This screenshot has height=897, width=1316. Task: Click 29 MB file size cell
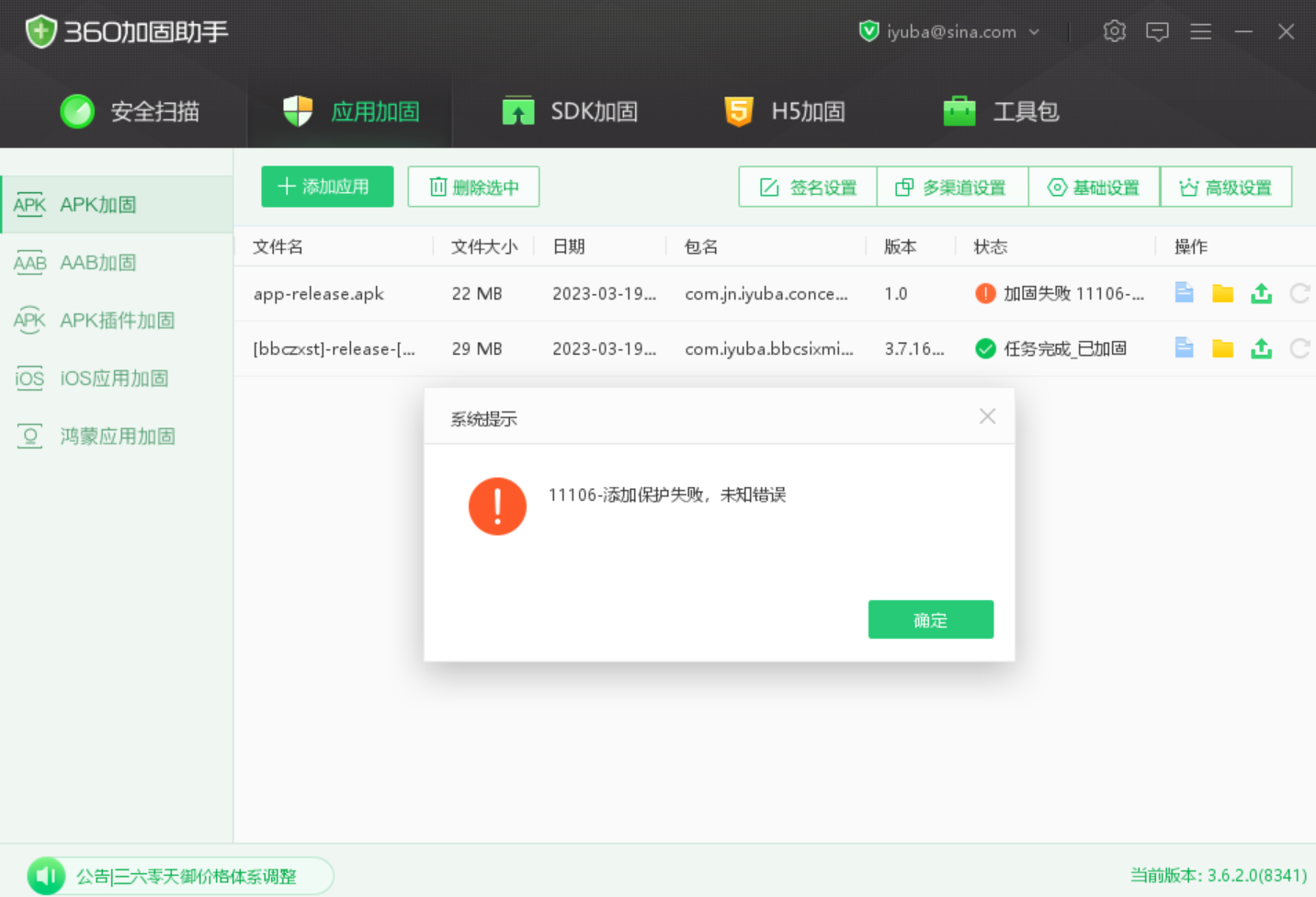coord(477,349)
